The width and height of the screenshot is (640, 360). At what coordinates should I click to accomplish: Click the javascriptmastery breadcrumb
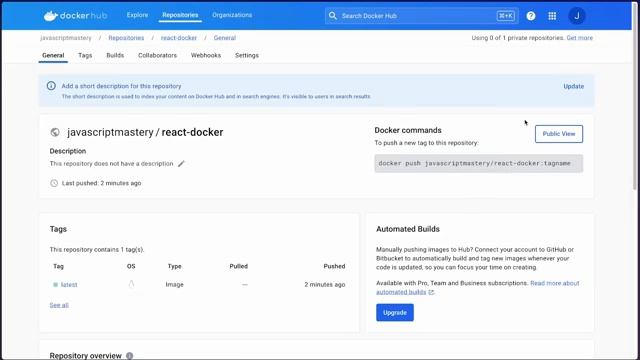click(x=66, y=38)
